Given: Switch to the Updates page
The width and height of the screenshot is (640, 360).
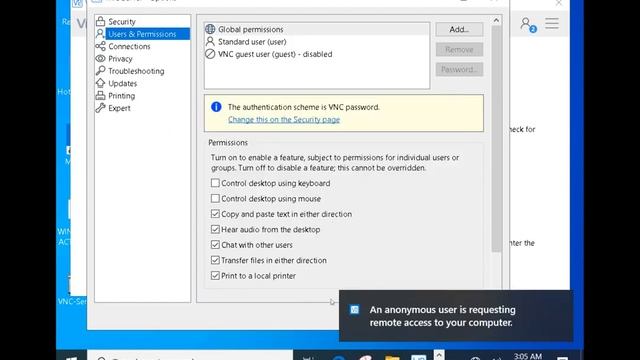Looking at the screenshot, I should pos(122,83).
